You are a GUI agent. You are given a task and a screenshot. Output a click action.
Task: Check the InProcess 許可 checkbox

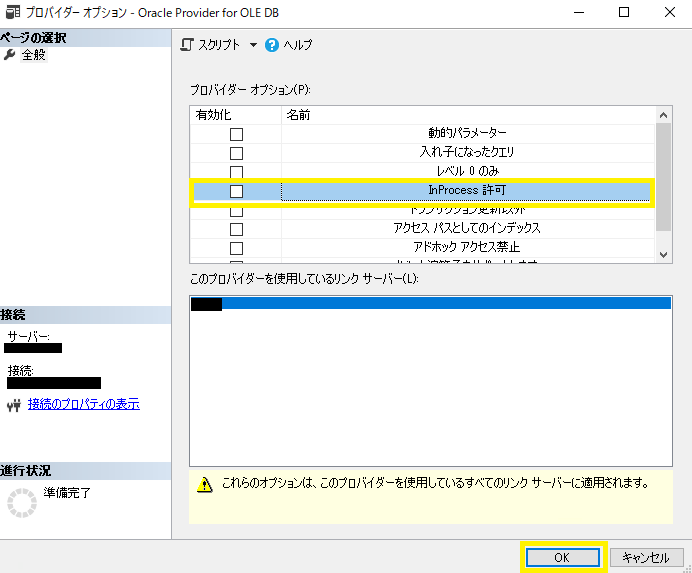point(237,191)
